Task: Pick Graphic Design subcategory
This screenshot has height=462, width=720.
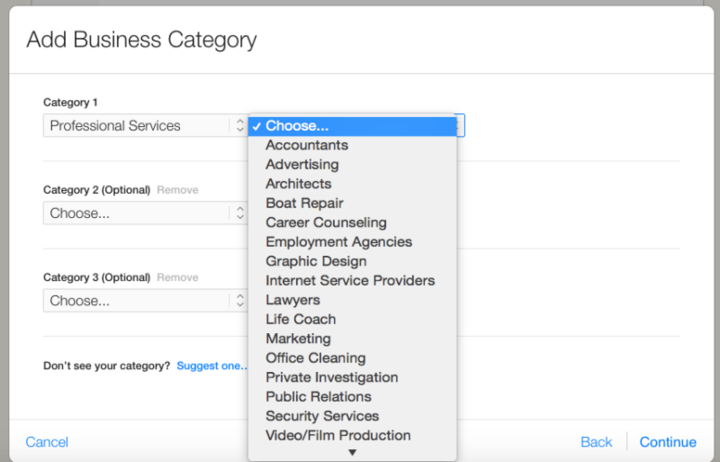Action: pos(316,261)
